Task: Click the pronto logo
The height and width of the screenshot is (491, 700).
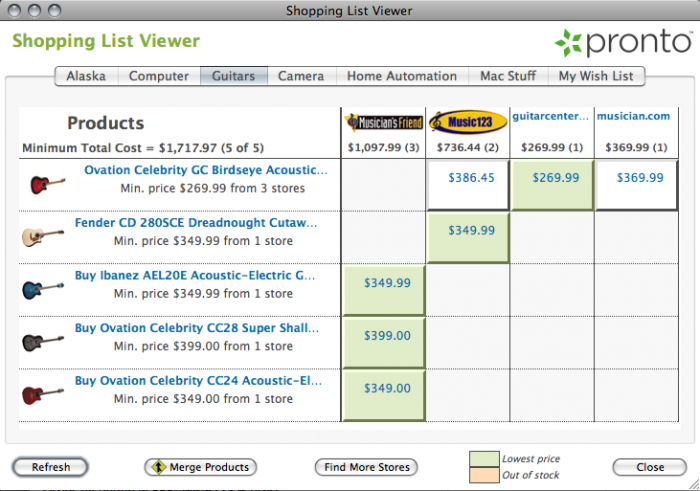Action: [x=623, y=42]
